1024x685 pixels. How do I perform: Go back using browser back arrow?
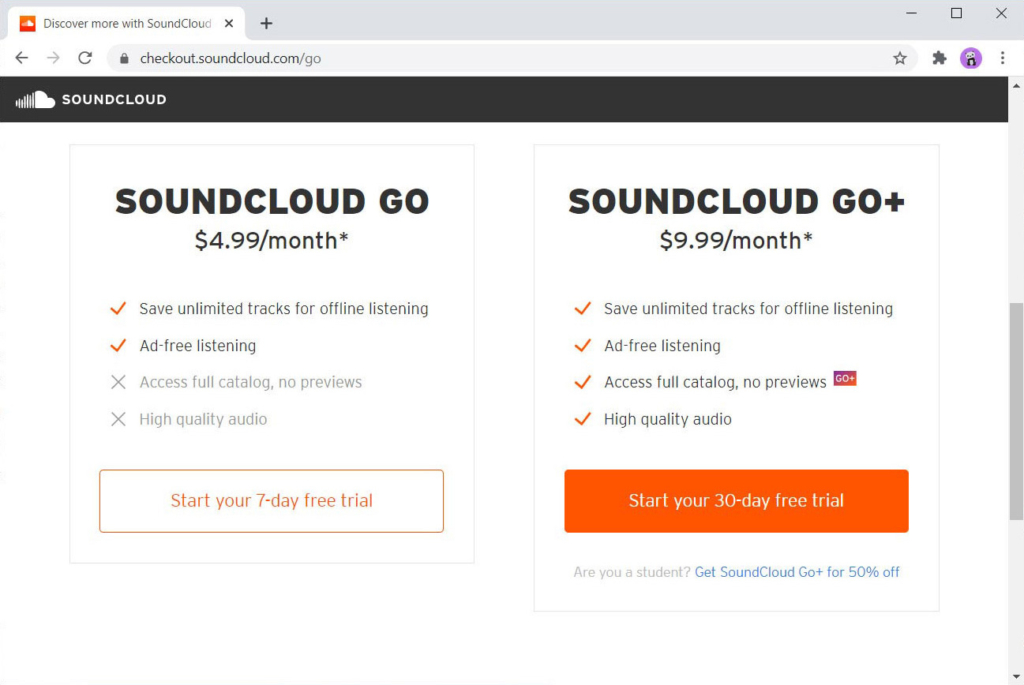[x=22, y=58]
